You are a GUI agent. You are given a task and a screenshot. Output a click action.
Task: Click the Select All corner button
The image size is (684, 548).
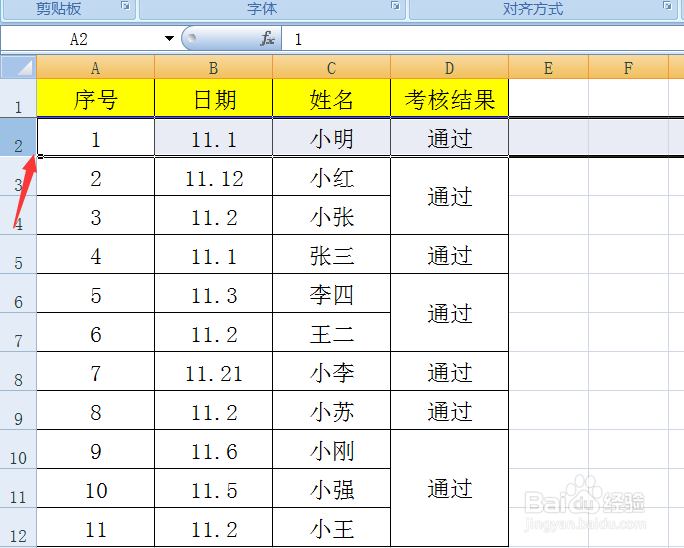pos(18,67)
